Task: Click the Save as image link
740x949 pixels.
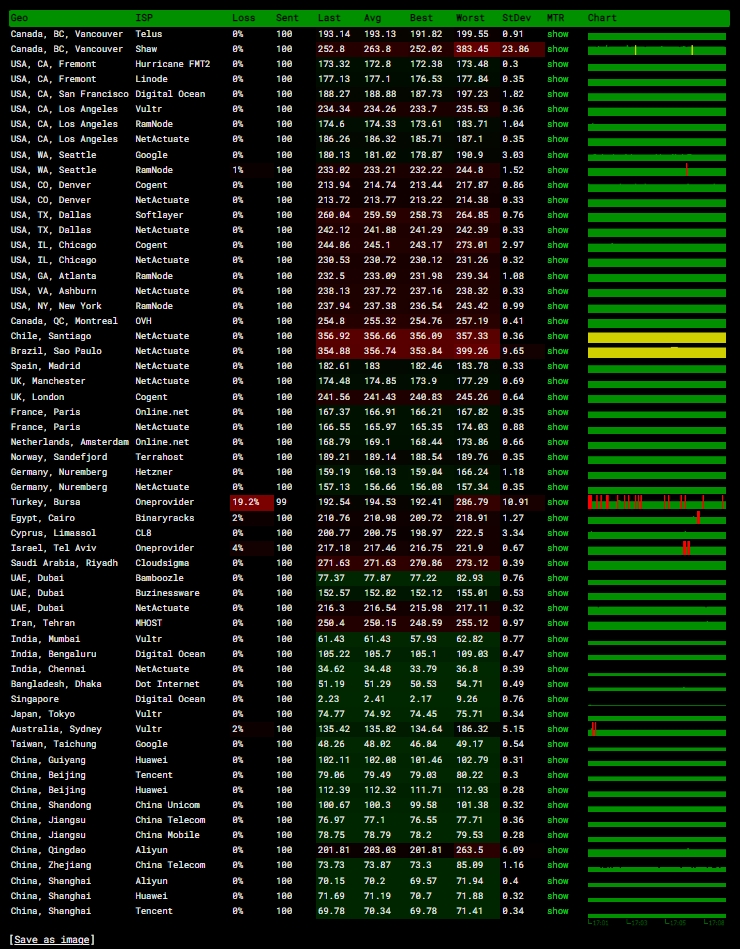Action: coord(51,940)
